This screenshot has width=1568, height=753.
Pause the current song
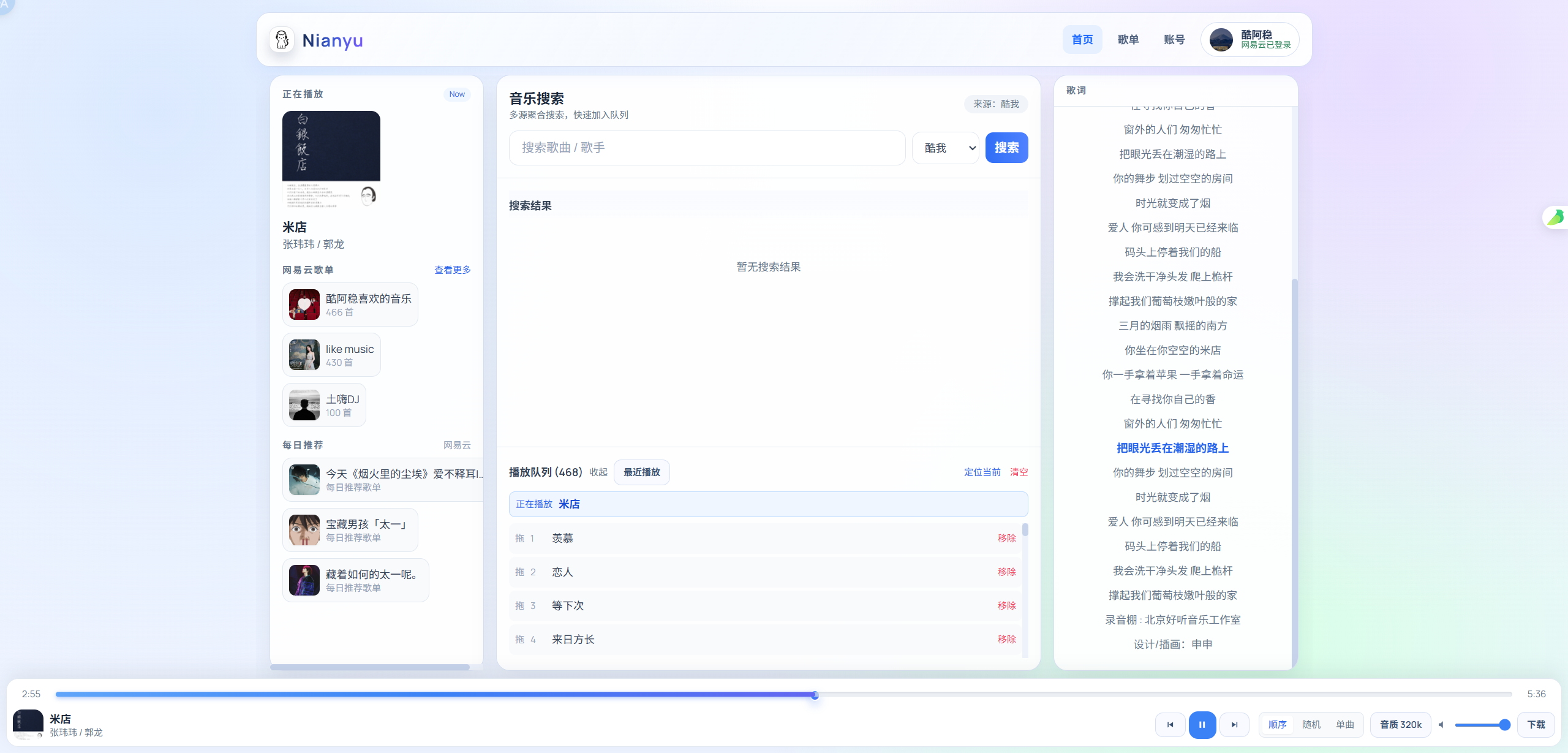click(1202, 725)
